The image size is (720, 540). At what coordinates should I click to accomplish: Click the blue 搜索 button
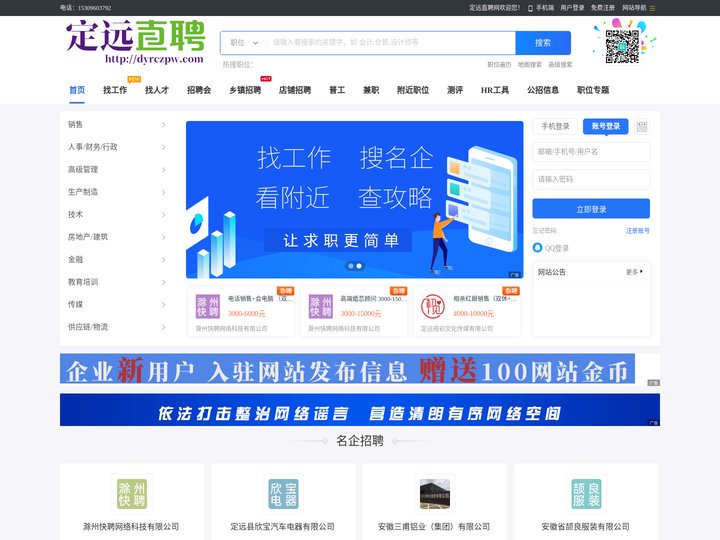coord(543,43)
